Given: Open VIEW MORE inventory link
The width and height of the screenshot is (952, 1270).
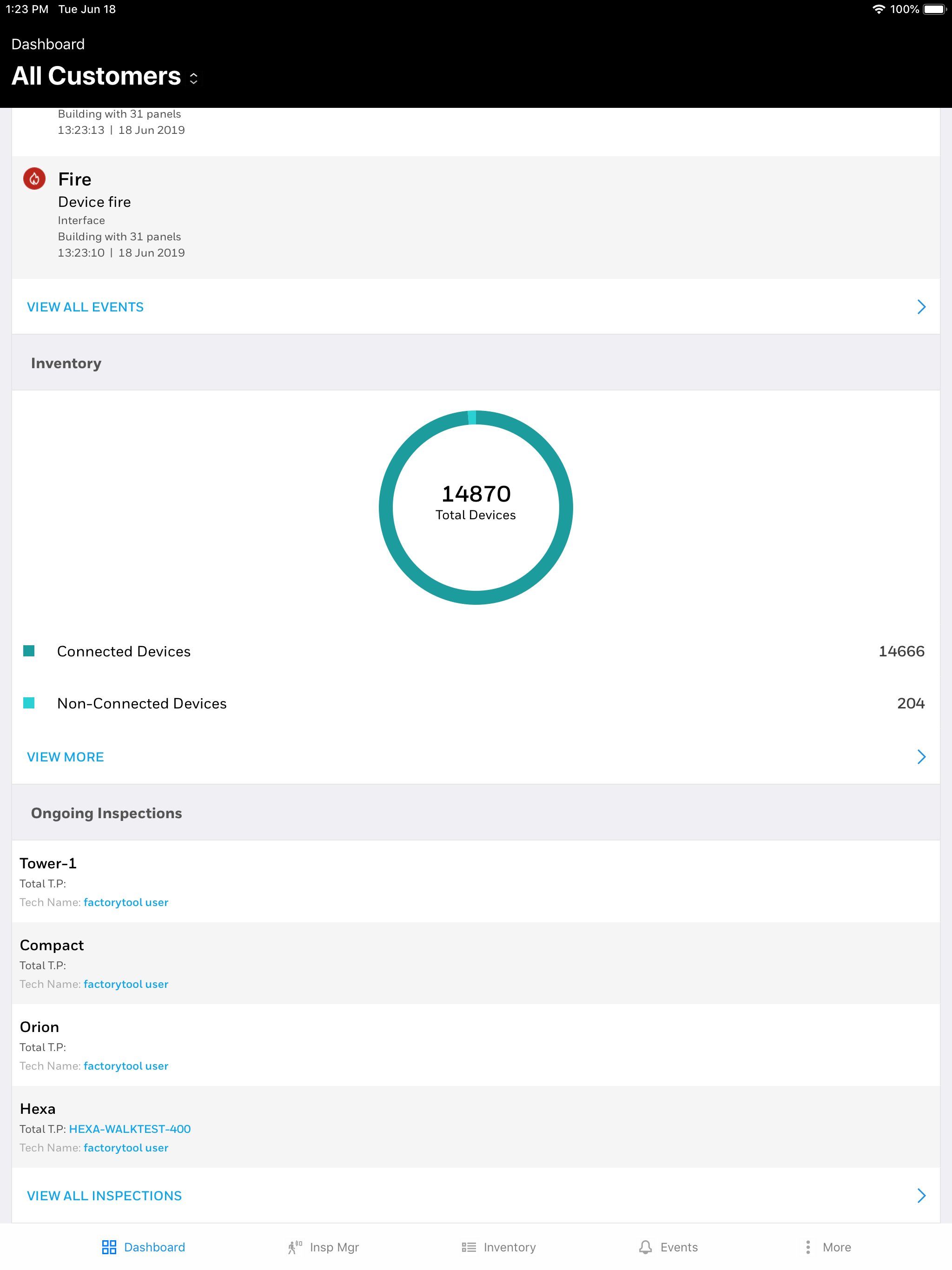Looking at the screenshot, I should coord(66,757).
